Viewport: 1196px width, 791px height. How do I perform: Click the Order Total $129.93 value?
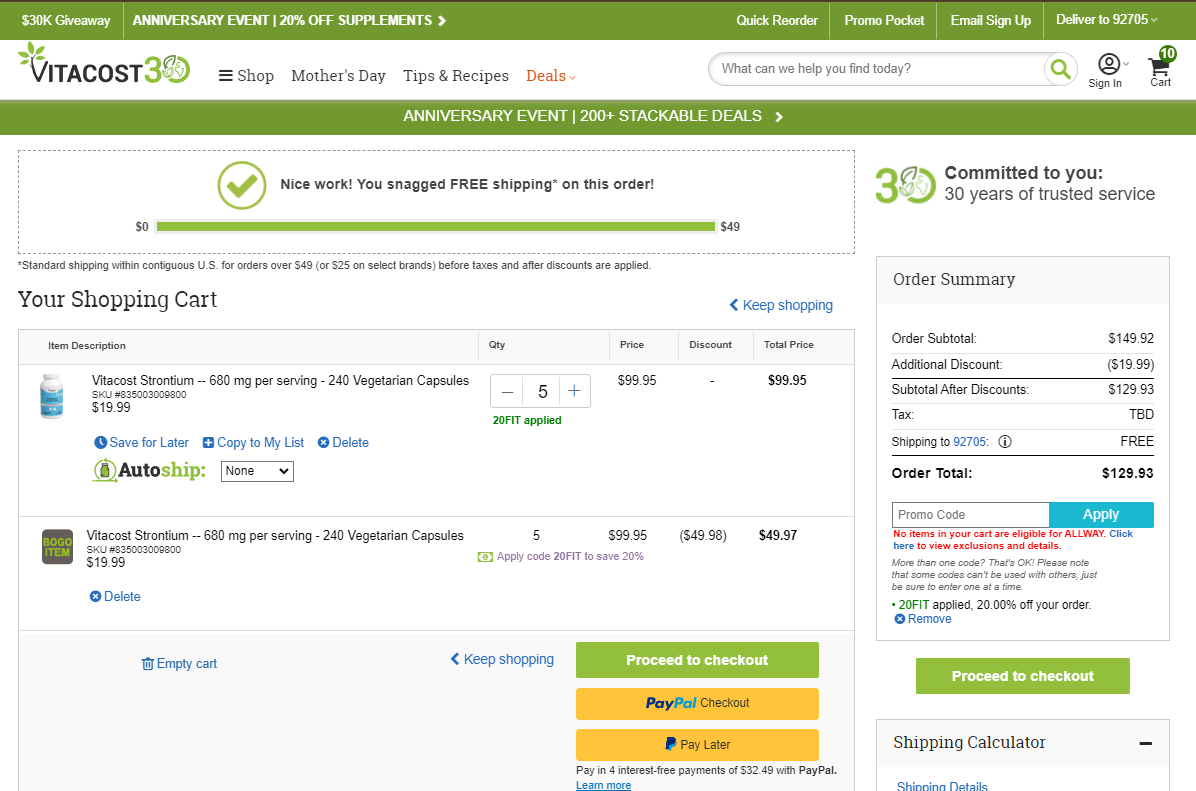tap(1127, 473)
